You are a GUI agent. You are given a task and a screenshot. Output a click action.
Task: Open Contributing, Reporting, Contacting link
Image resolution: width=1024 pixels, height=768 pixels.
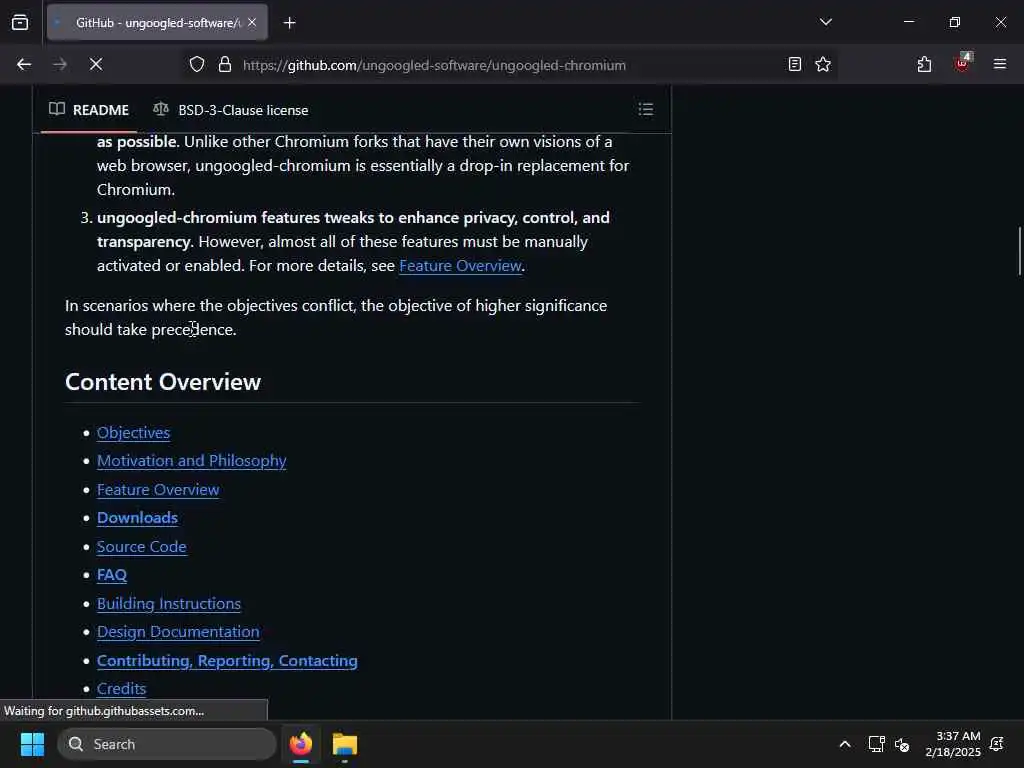[227, 661]
